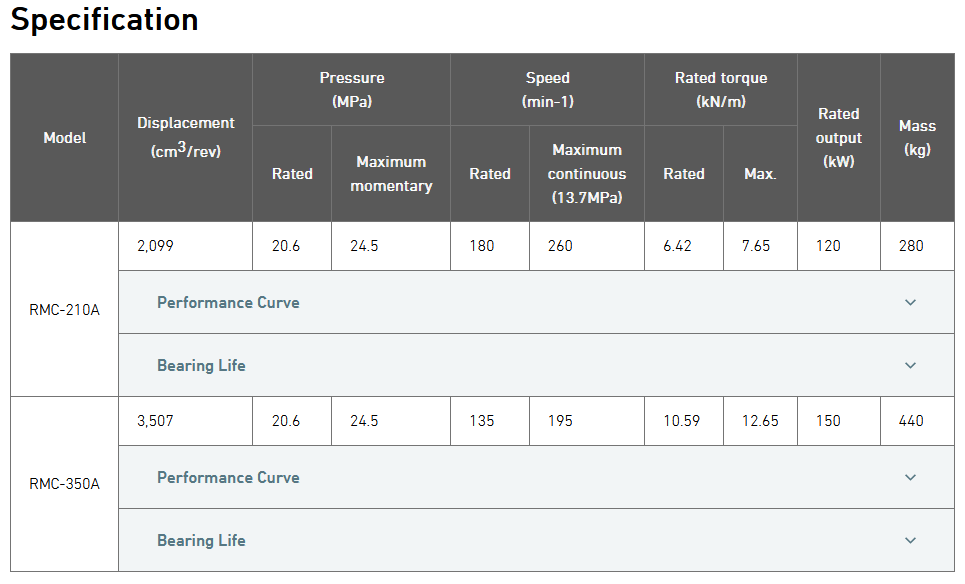Click the 'Bearing Life' label under RMC-350A

click(x=201, y=540)
